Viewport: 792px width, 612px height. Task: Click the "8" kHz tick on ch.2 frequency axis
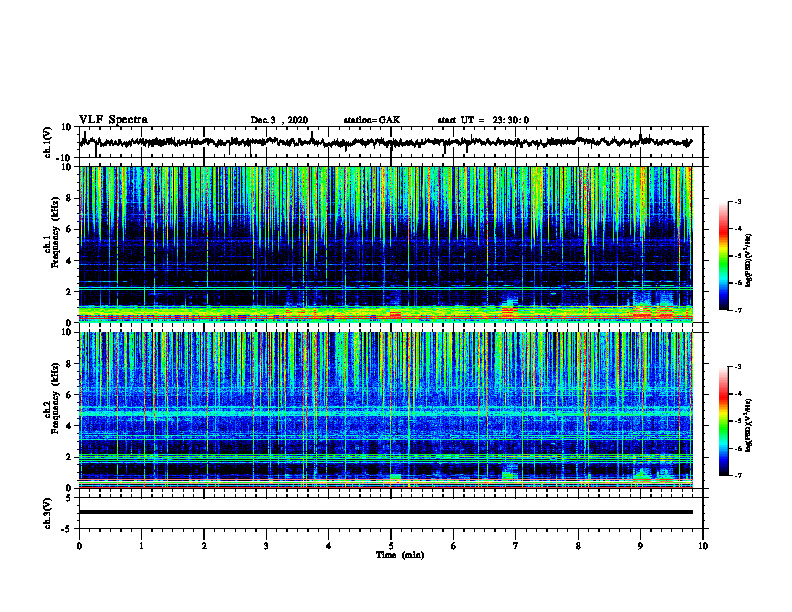point(70,364)
